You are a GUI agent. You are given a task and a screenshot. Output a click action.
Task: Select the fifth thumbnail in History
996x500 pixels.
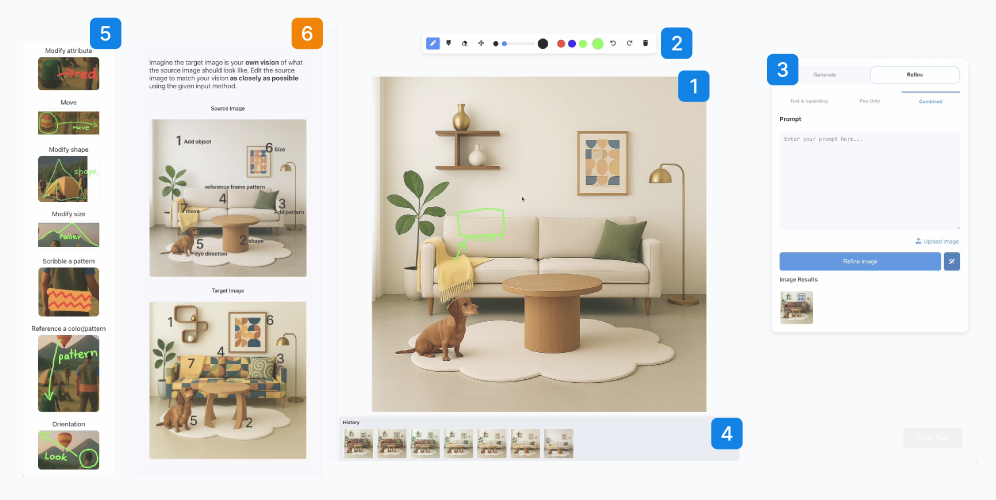tap(492, 443)
